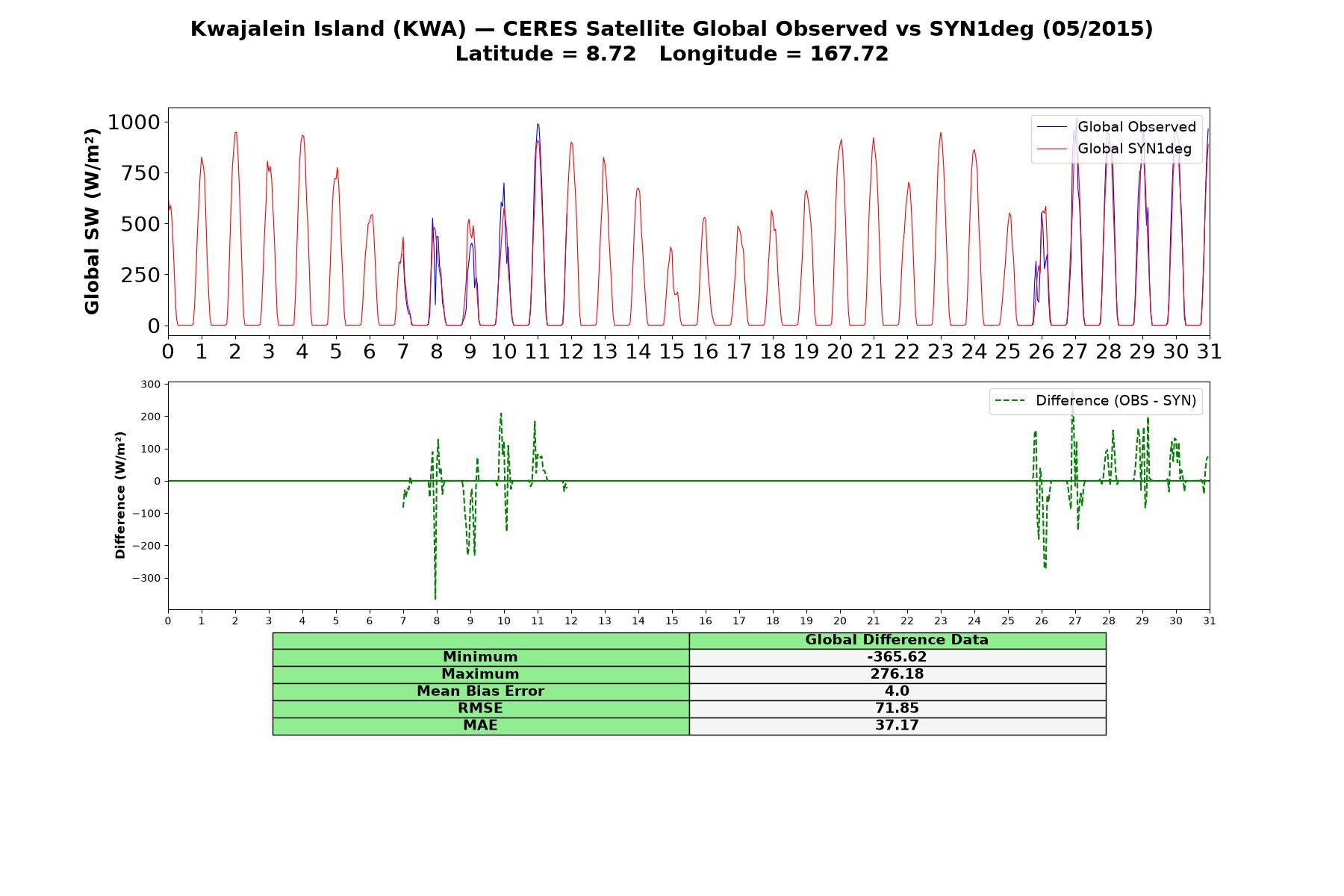Image resolution: width=1344 pixels, height=896 pixels.
Task: Click the Global SW (W/m²) axis label
Action: pyautogui.click(x=92, y=221)
